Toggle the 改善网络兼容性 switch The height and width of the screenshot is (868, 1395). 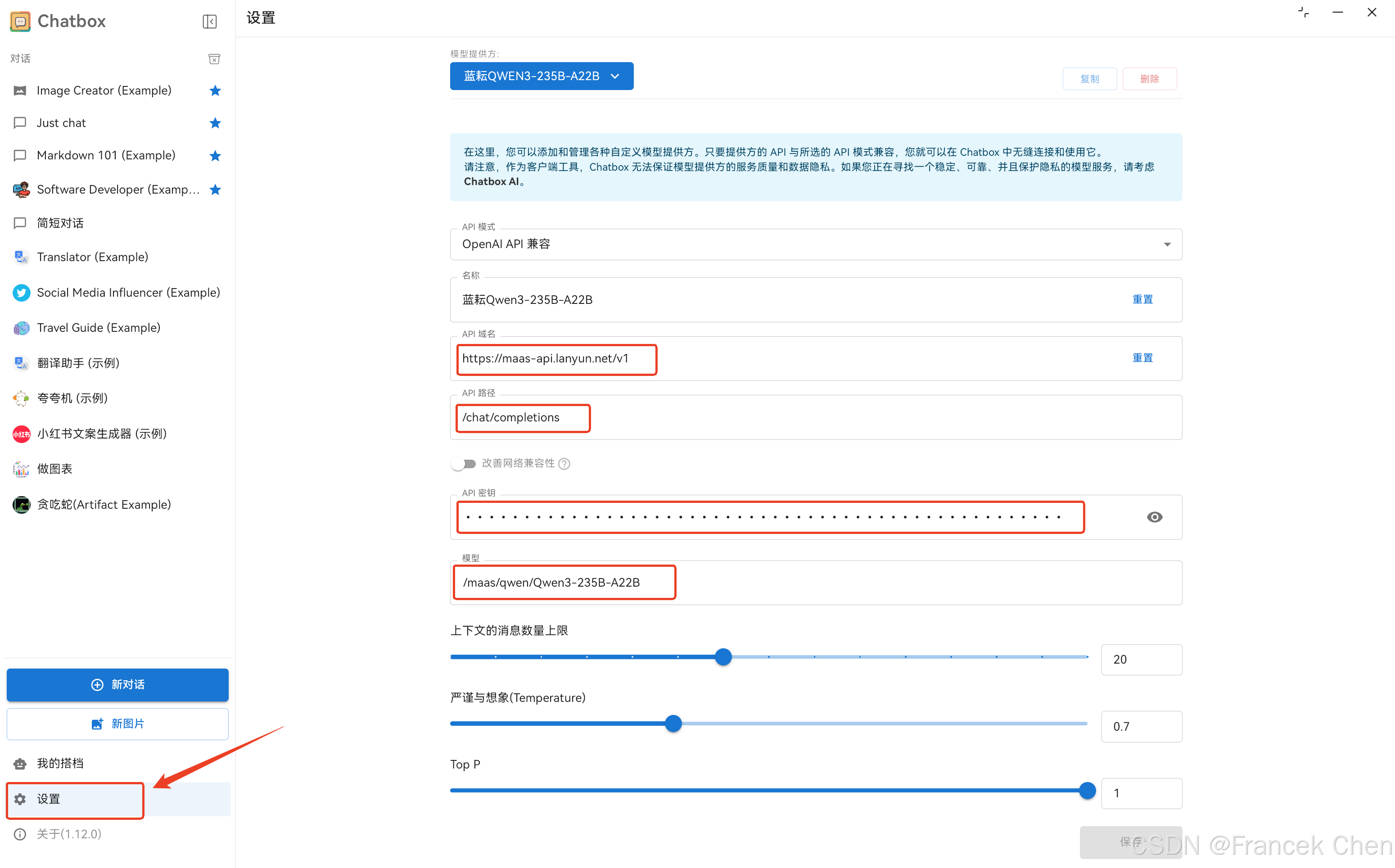coord(463,463)
